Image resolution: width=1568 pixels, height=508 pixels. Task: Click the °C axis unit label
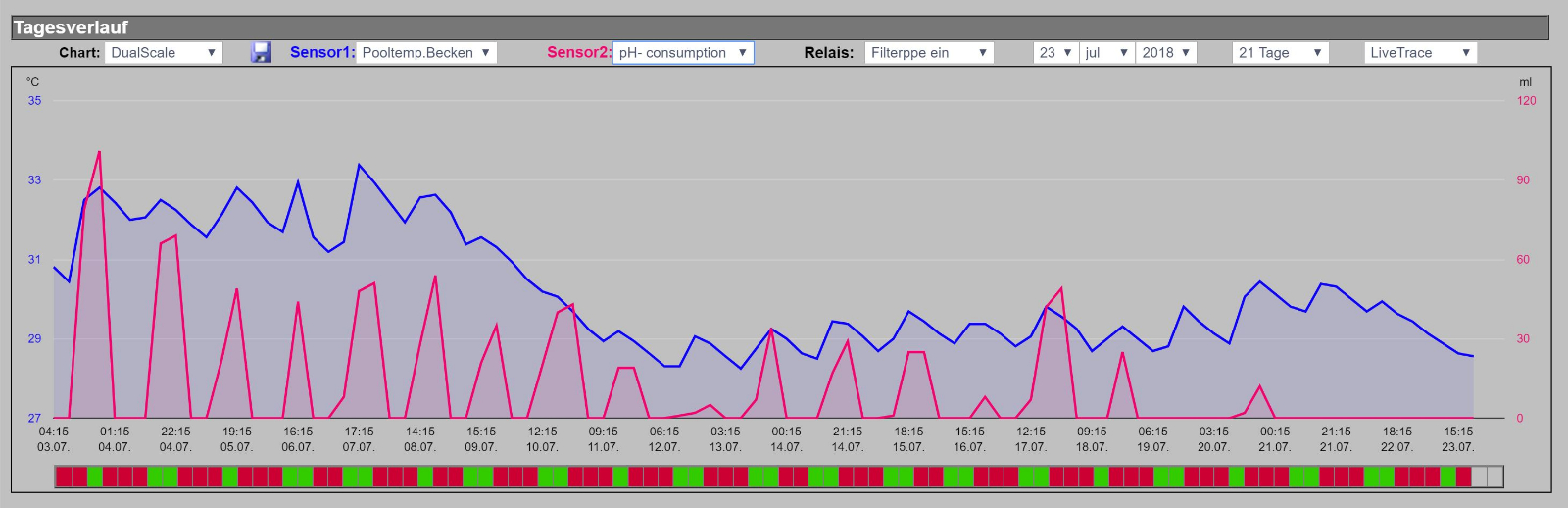click(33, 82)
